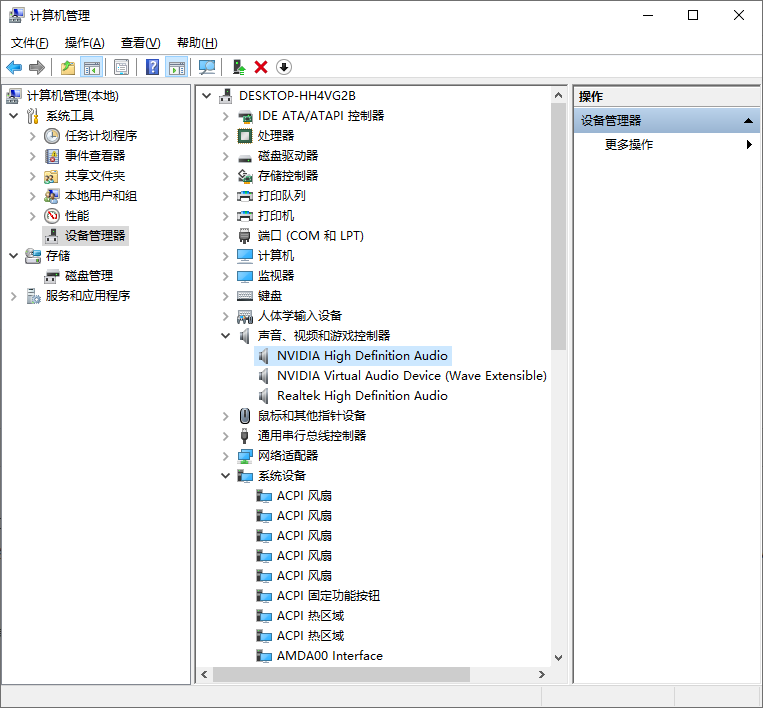
Task: Click the scroll up arrow of device list
Action: 559,95
